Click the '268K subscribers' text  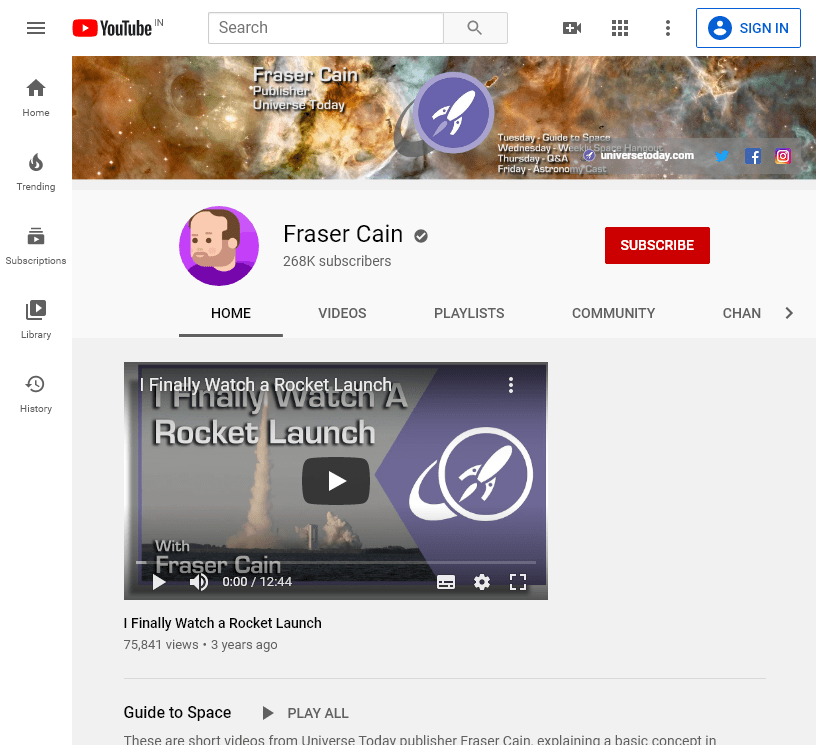coord(337,261)
